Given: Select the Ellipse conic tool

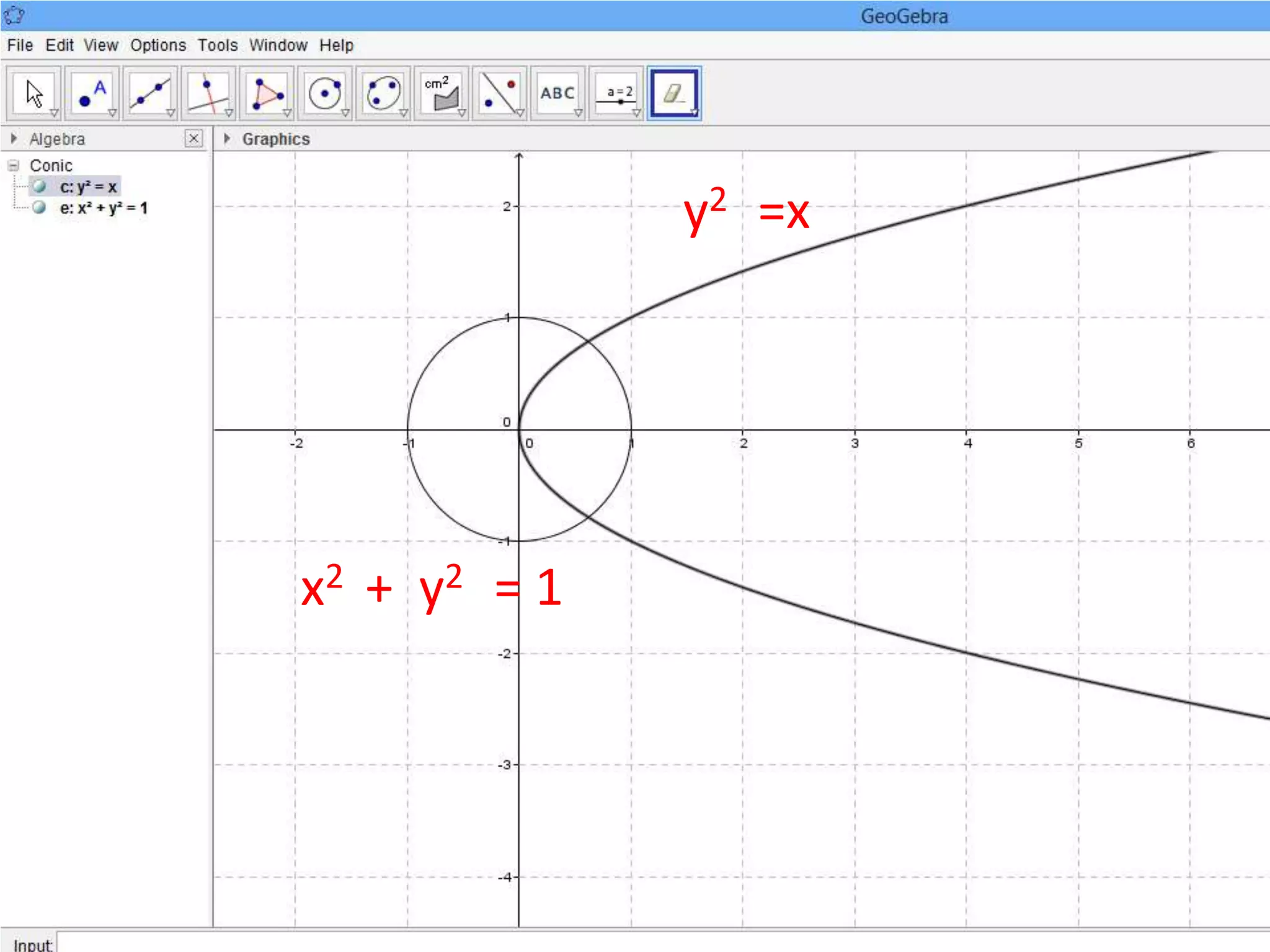Looking at the screenshot, I should pos(383,93).
